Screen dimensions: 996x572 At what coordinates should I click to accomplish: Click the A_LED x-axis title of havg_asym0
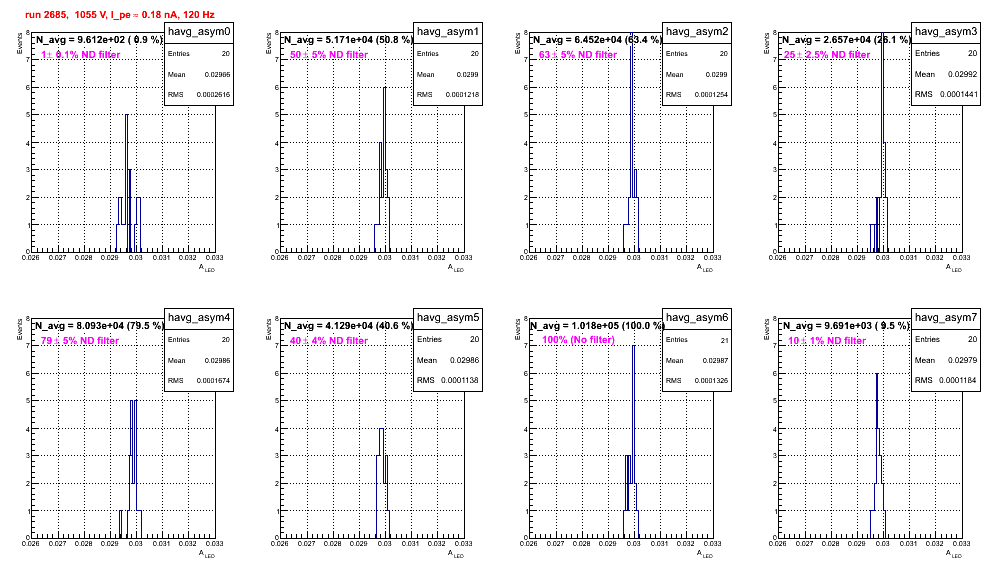(207, 268)
